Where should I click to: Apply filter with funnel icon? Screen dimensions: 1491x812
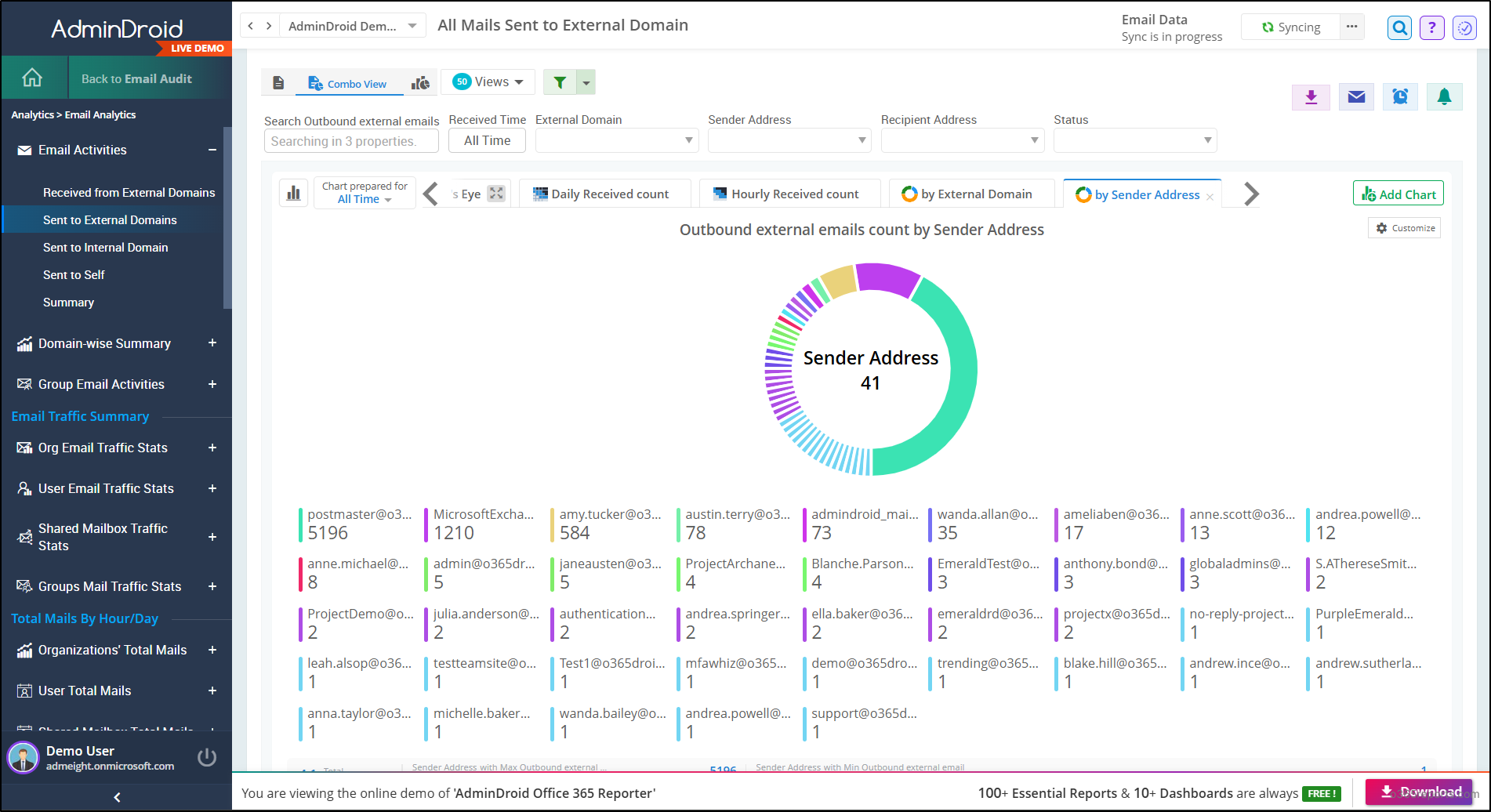(560, 82)
